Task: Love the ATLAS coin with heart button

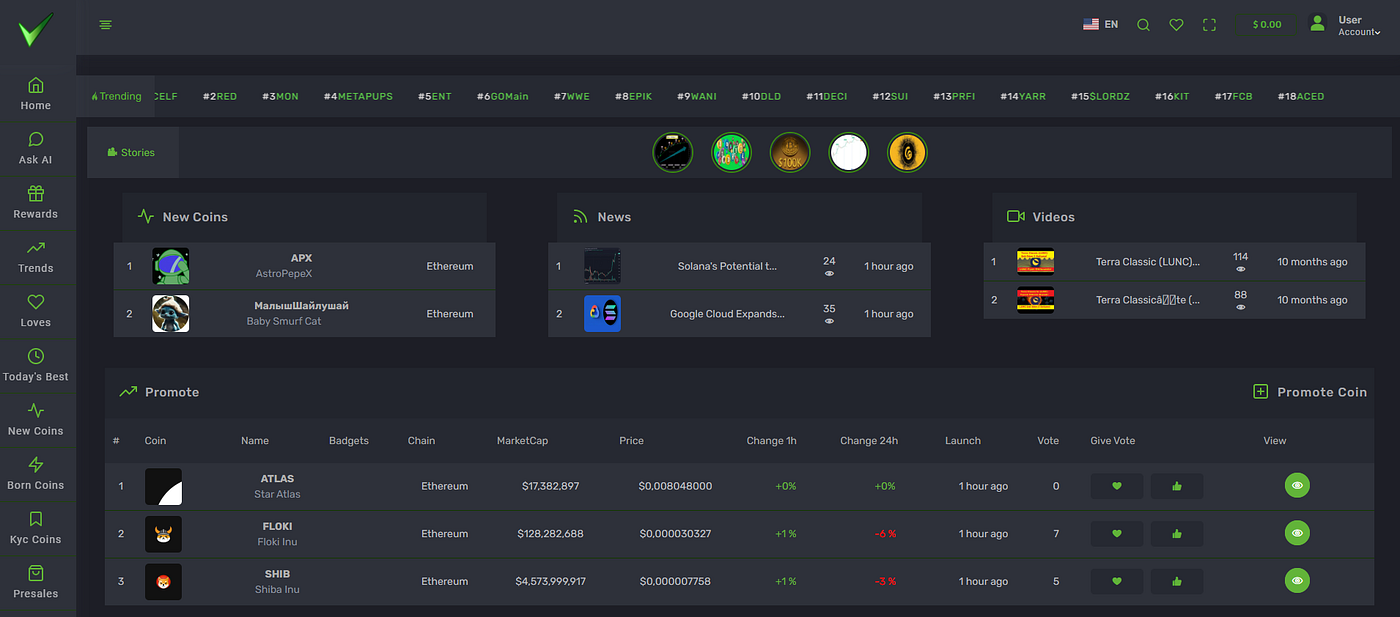Action: point(1116,486)
